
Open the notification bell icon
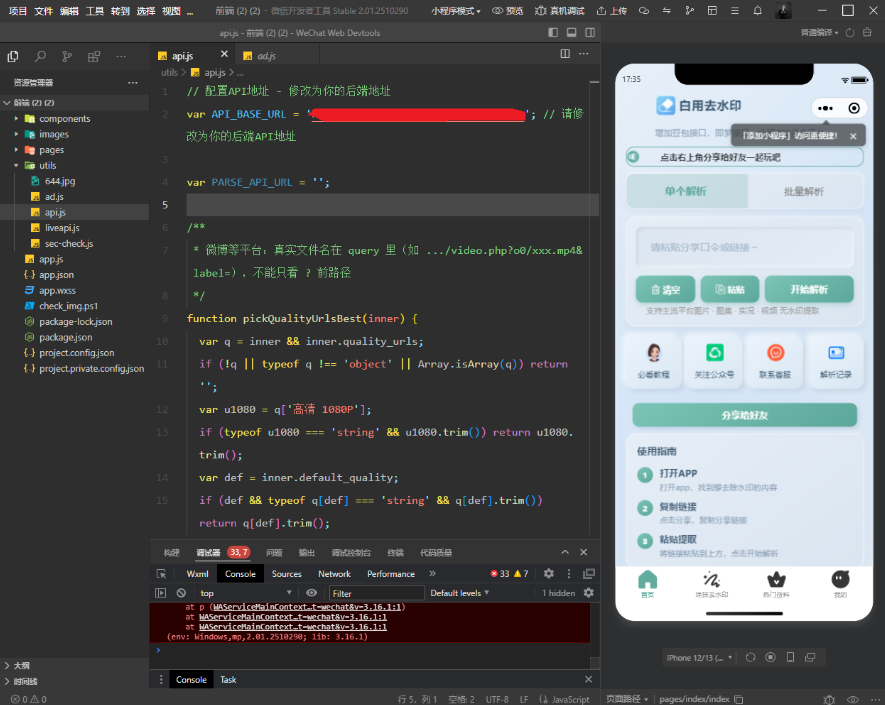757,11
